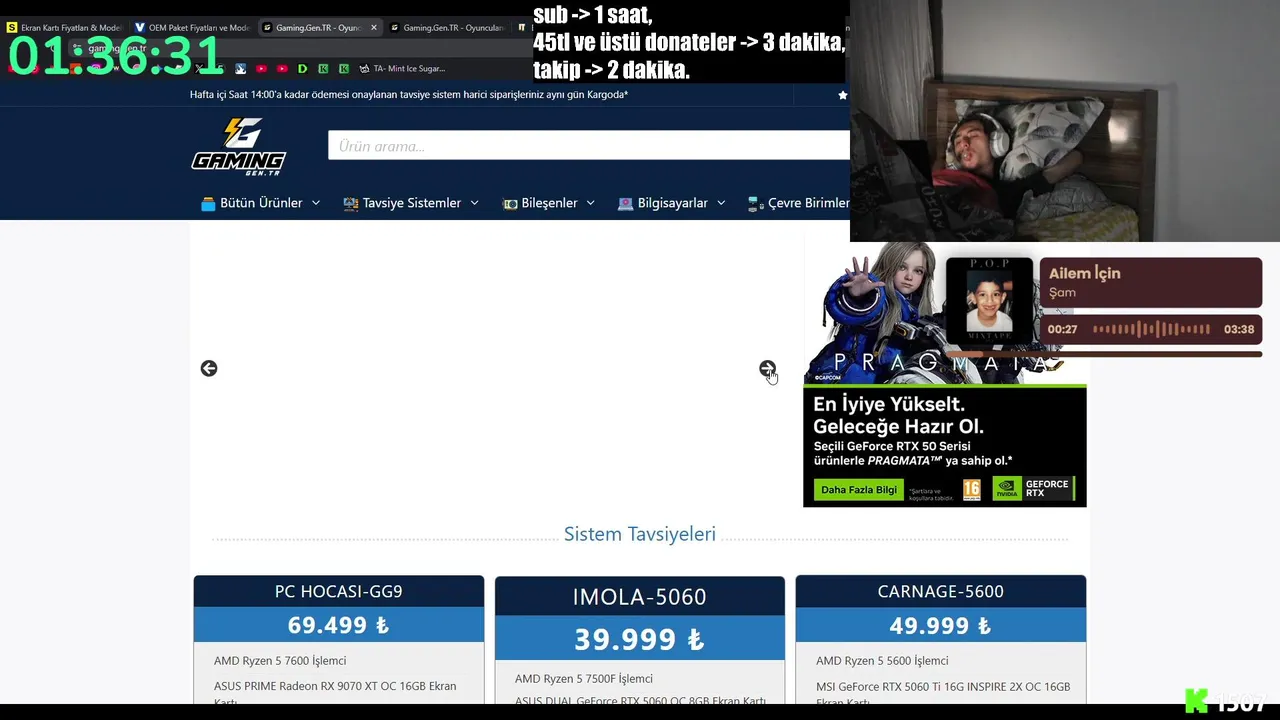Click the star icon in top notice bar
1280x720 pixels.
(843, 95)
